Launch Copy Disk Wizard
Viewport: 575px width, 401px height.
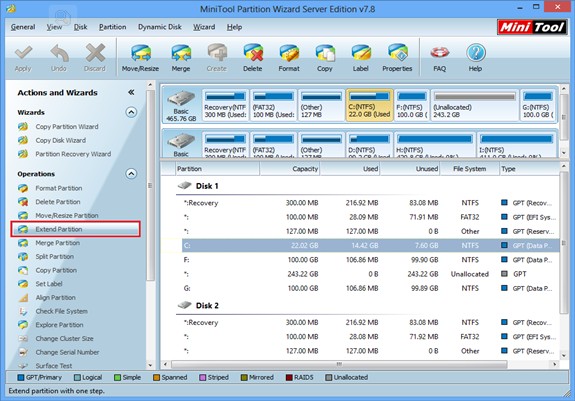click(x=61, y=140)
